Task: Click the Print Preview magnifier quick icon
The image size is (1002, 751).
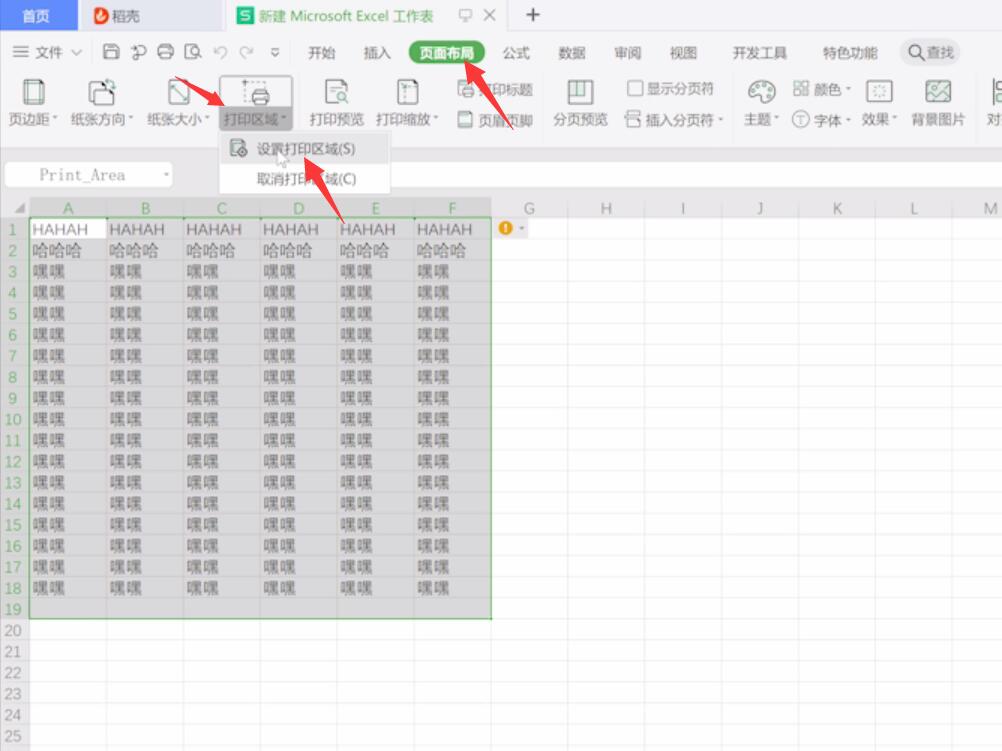Action: [192, 52]
